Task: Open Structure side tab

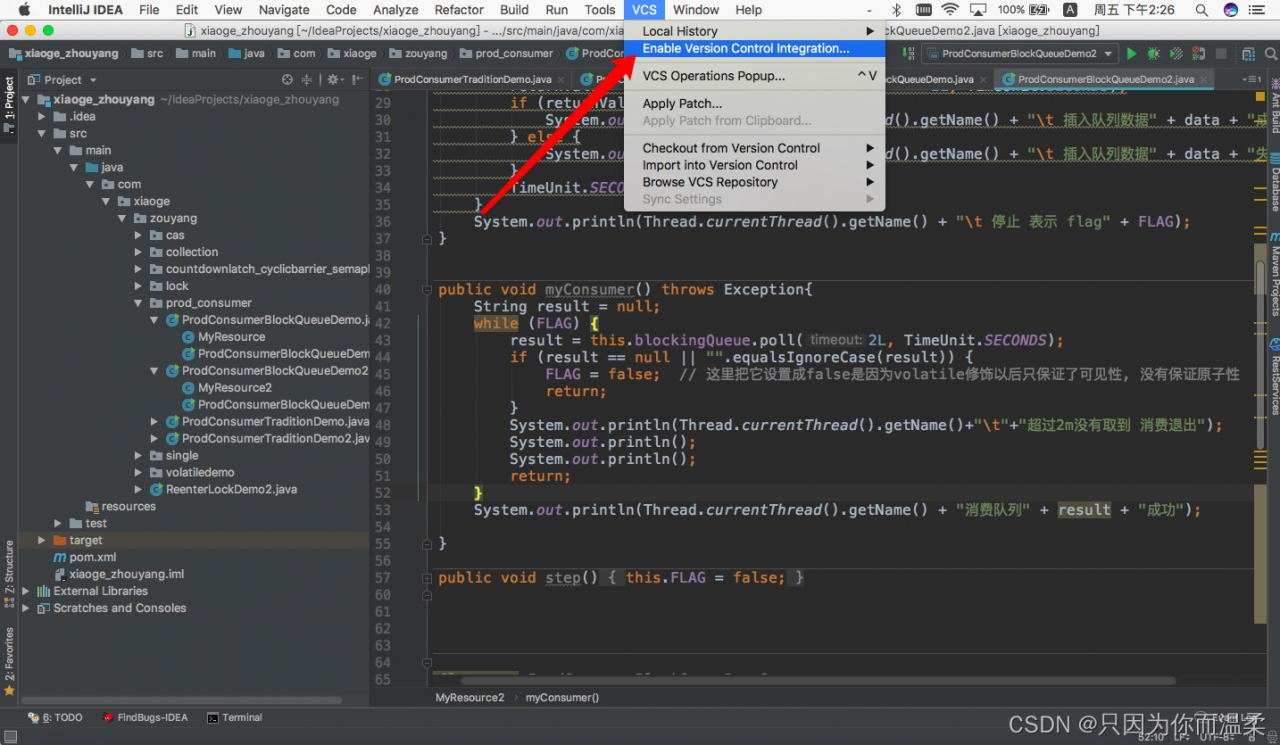Action: tap(9, 574)
